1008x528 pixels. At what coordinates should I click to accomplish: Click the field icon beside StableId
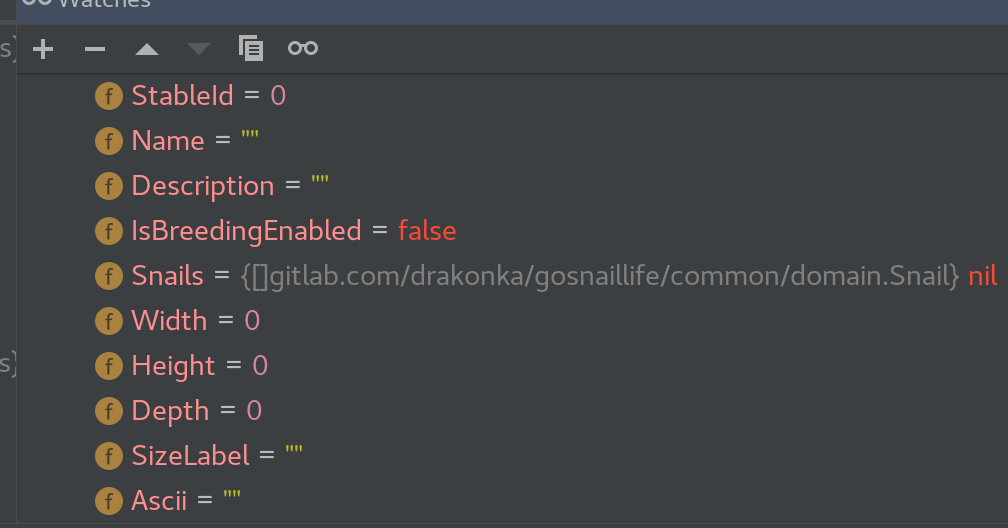coord(109,96)
